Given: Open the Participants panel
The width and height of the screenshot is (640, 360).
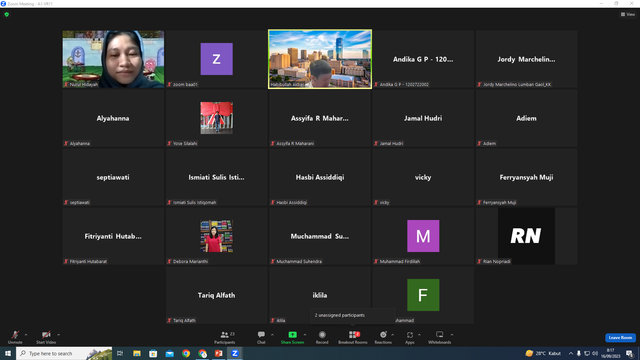Looking at the screenshot, I should coord(225,337).
